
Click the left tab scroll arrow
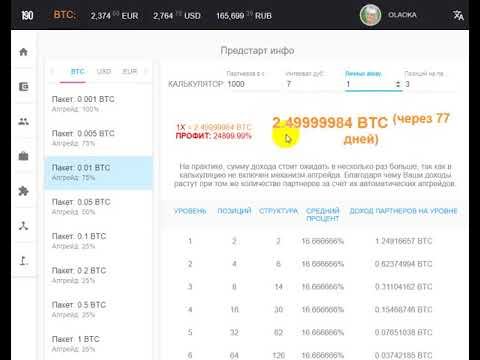[52, 71]
